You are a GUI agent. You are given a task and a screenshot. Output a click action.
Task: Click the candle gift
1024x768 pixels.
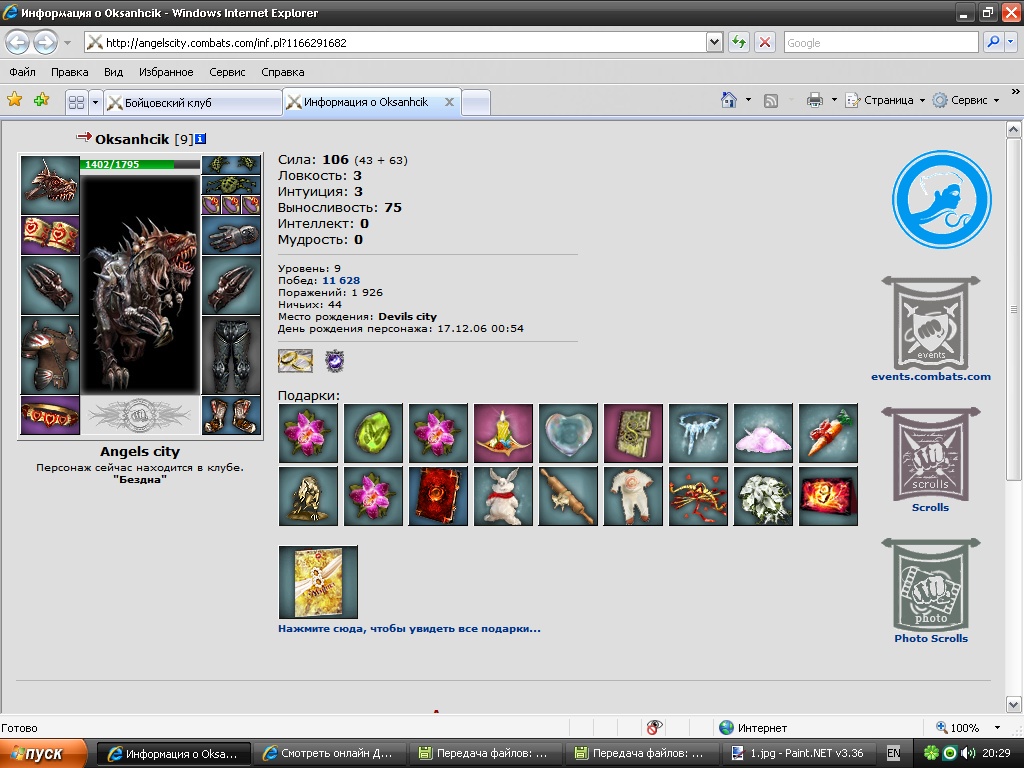(x=504, y=433)
